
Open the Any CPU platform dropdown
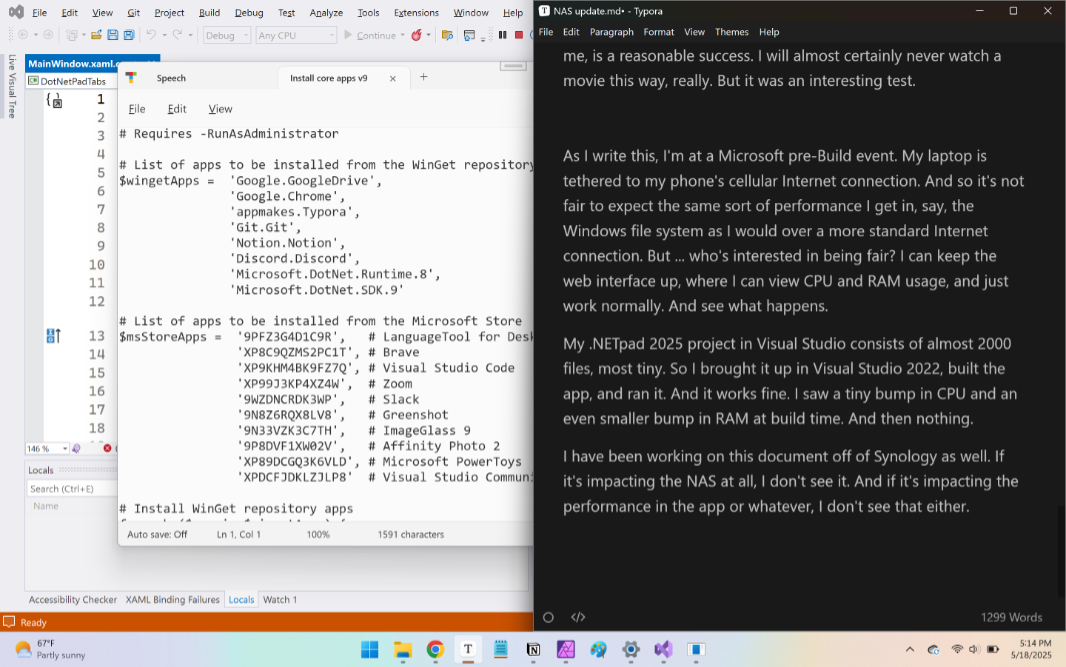[x=296, y=35]
